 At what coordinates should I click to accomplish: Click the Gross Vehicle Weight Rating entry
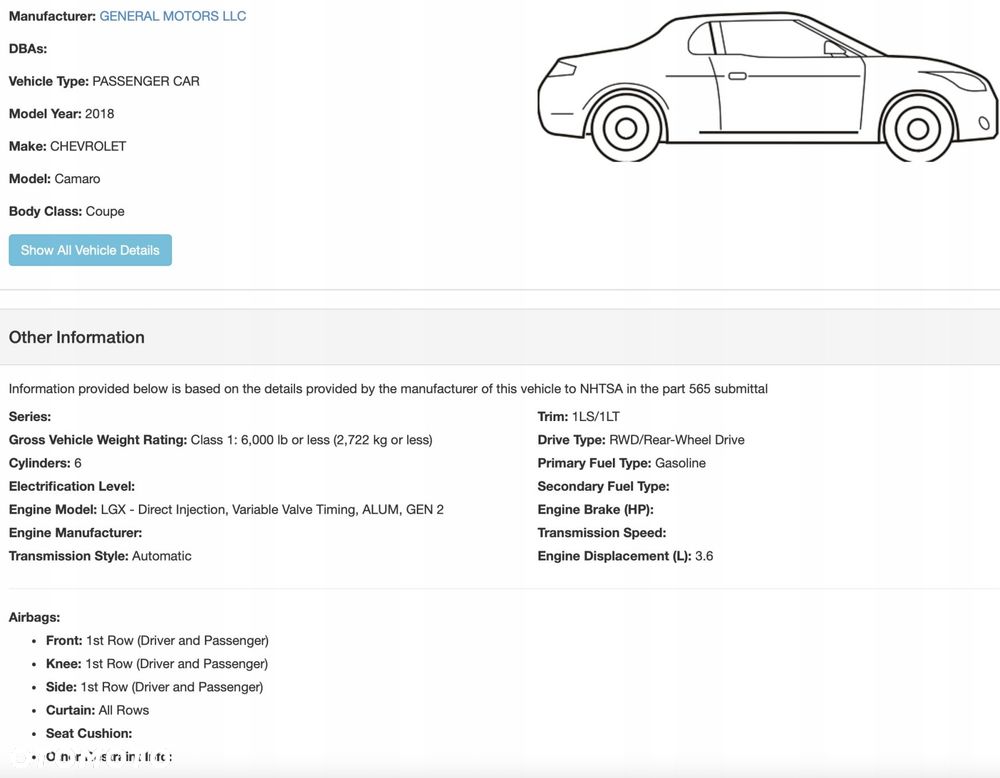point(221,439)
